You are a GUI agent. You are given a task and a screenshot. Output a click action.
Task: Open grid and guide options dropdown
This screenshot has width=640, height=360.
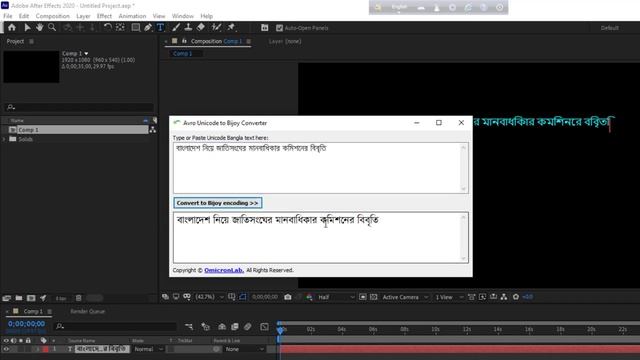pos(232,297)
